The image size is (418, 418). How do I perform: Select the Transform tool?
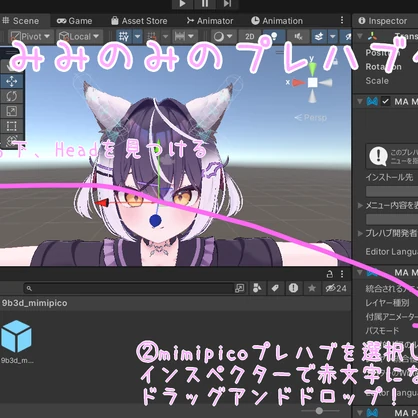coord(12,140)
